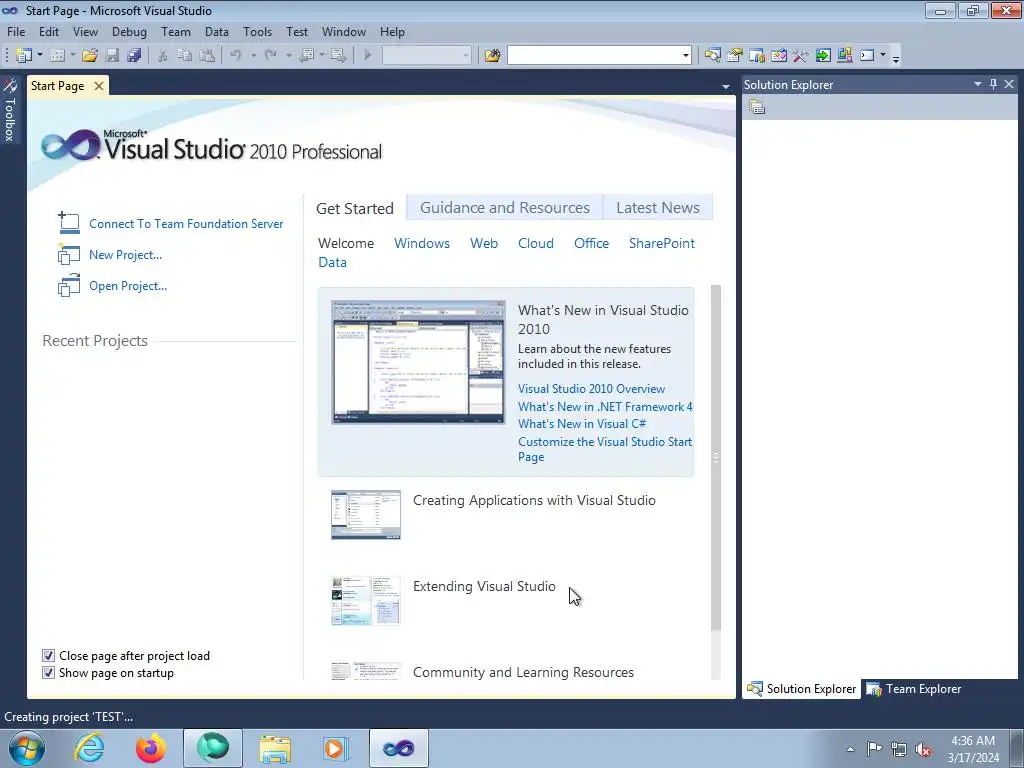Launch Internet Explorer from the taskbar

click(x=89, y=748)
